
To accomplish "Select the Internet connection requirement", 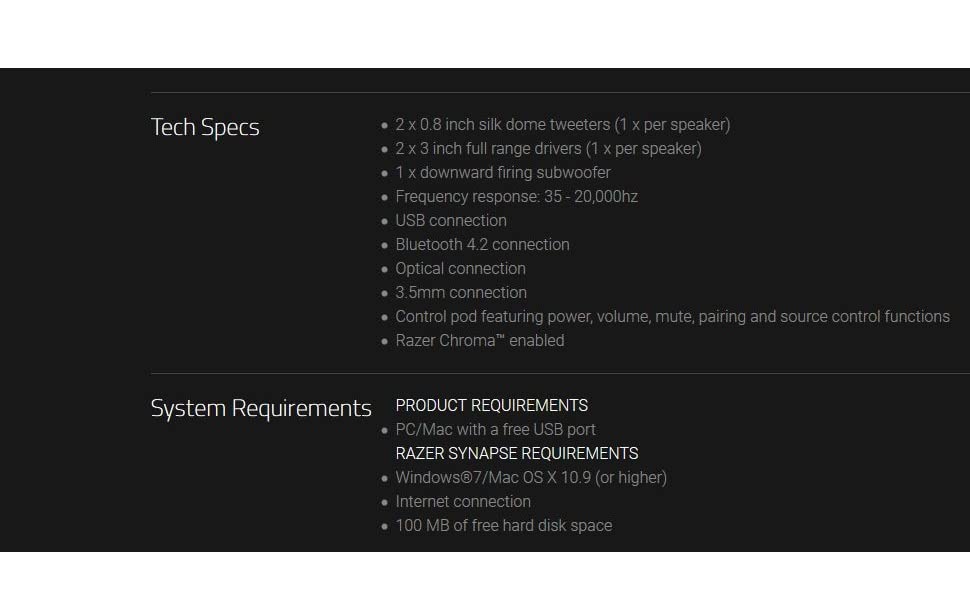I will (x=463, y=502).
